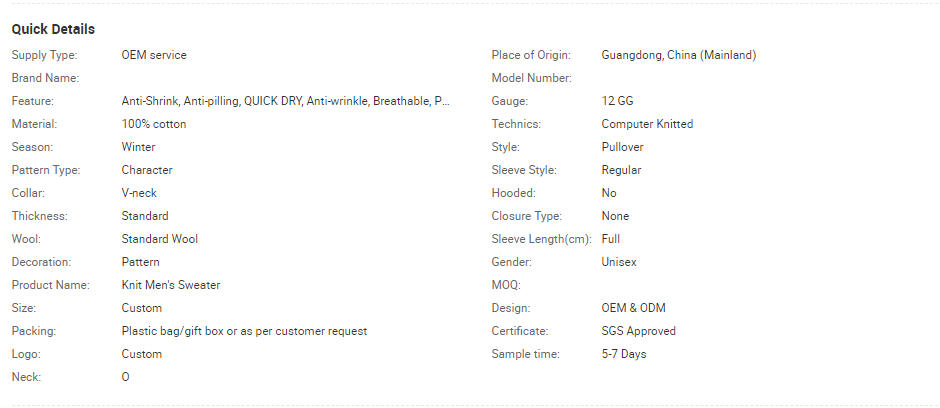Click the Model Number label

[531, 78]
